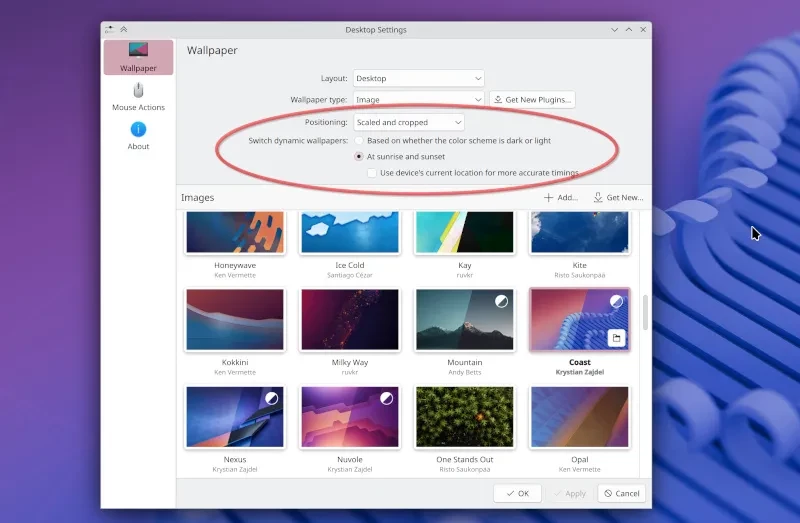800x523 pixels.
Task: Click the wallpaper grid vertical scrollbar
Action: (645, 312)
